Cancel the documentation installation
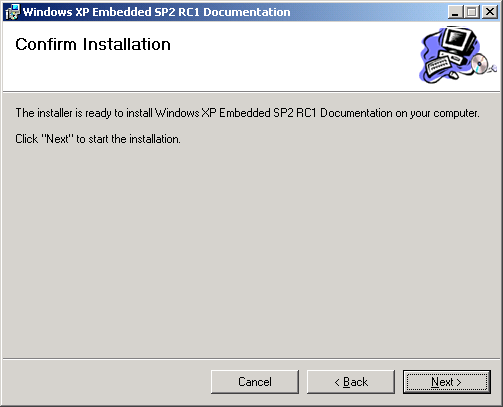 255,382
